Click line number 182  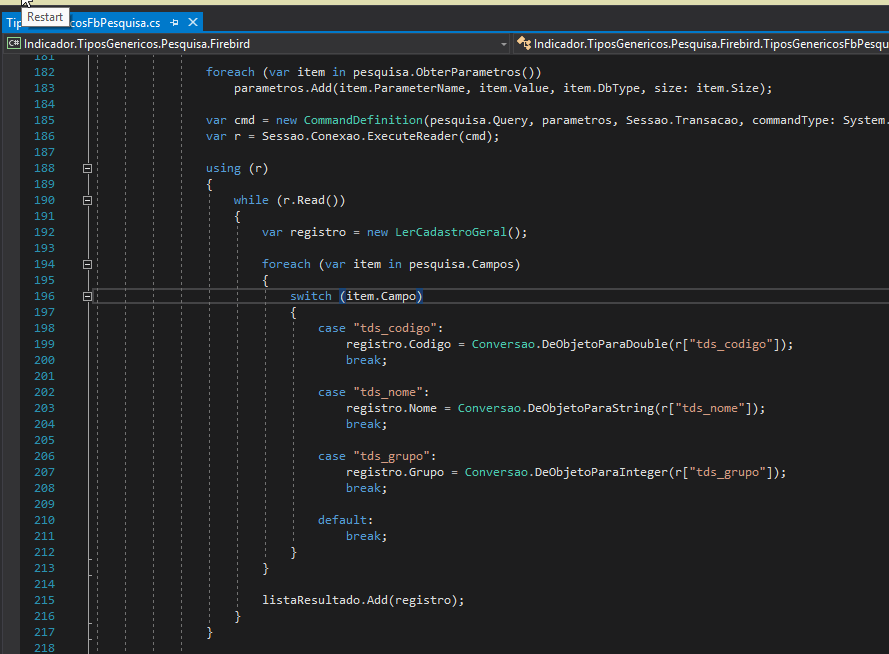44,71
